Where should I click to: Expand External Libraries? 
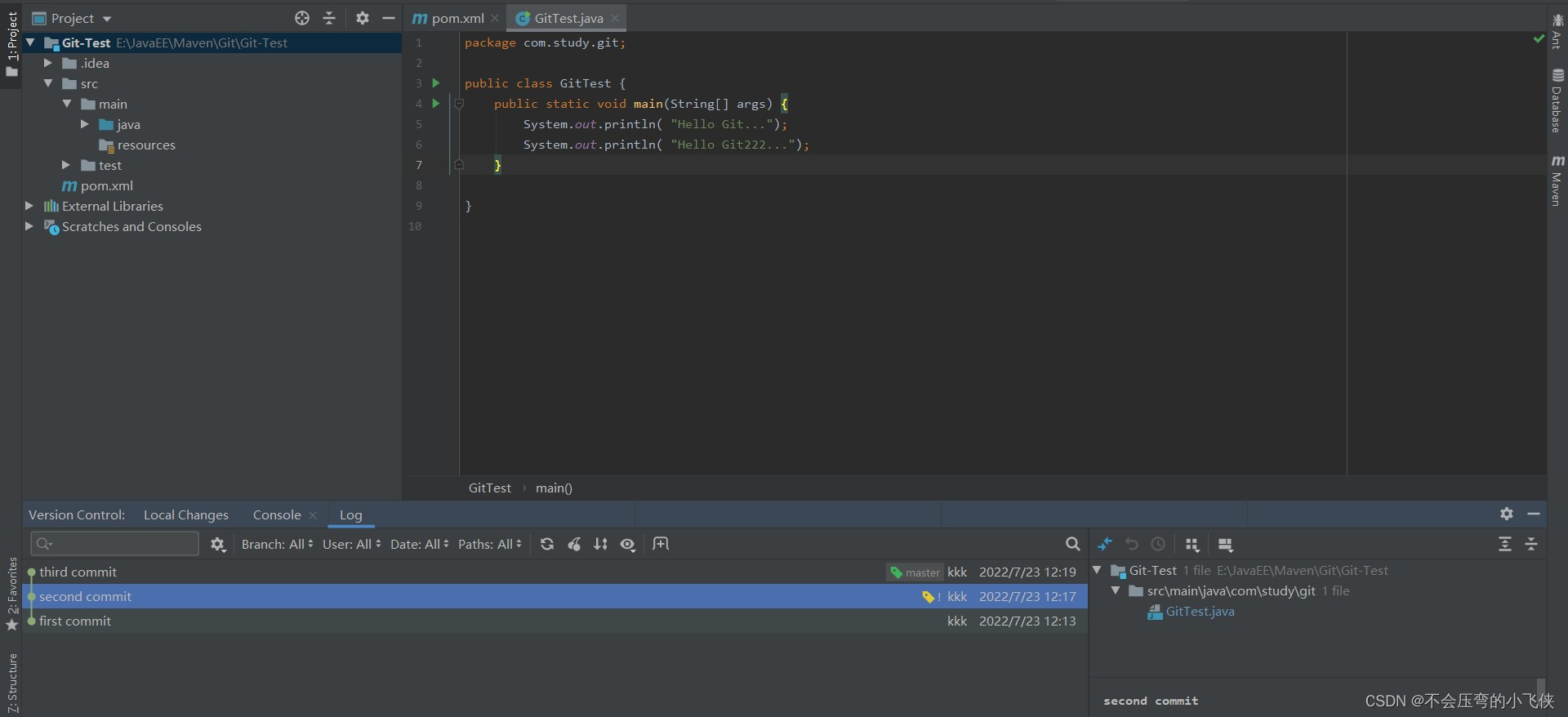[29, 206]
